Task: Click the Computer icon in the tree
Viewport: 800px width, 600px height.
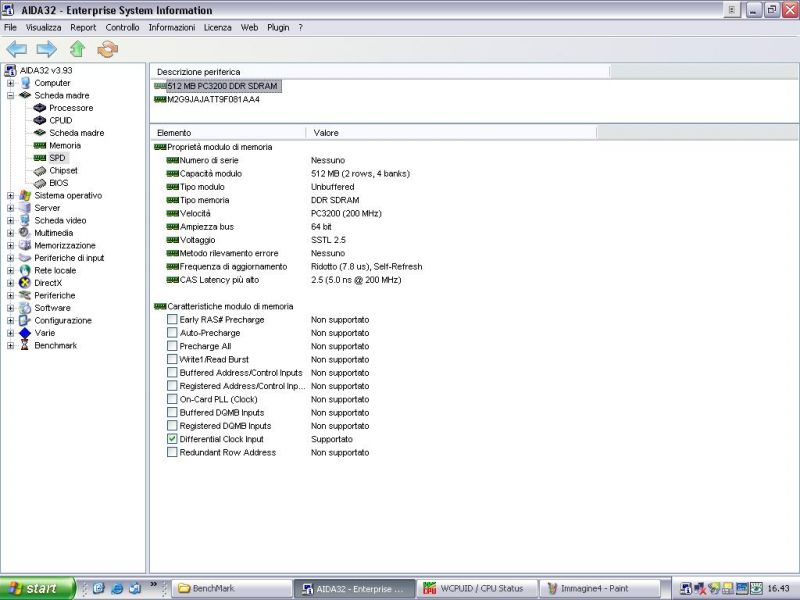Action: [x=25, y=83]
